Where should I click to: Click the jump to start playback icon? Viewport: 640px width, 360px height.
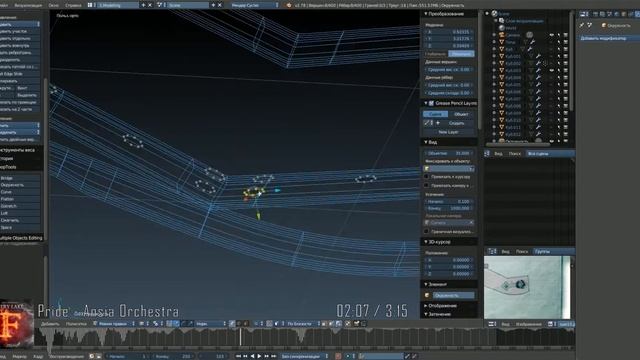(238, 356)
